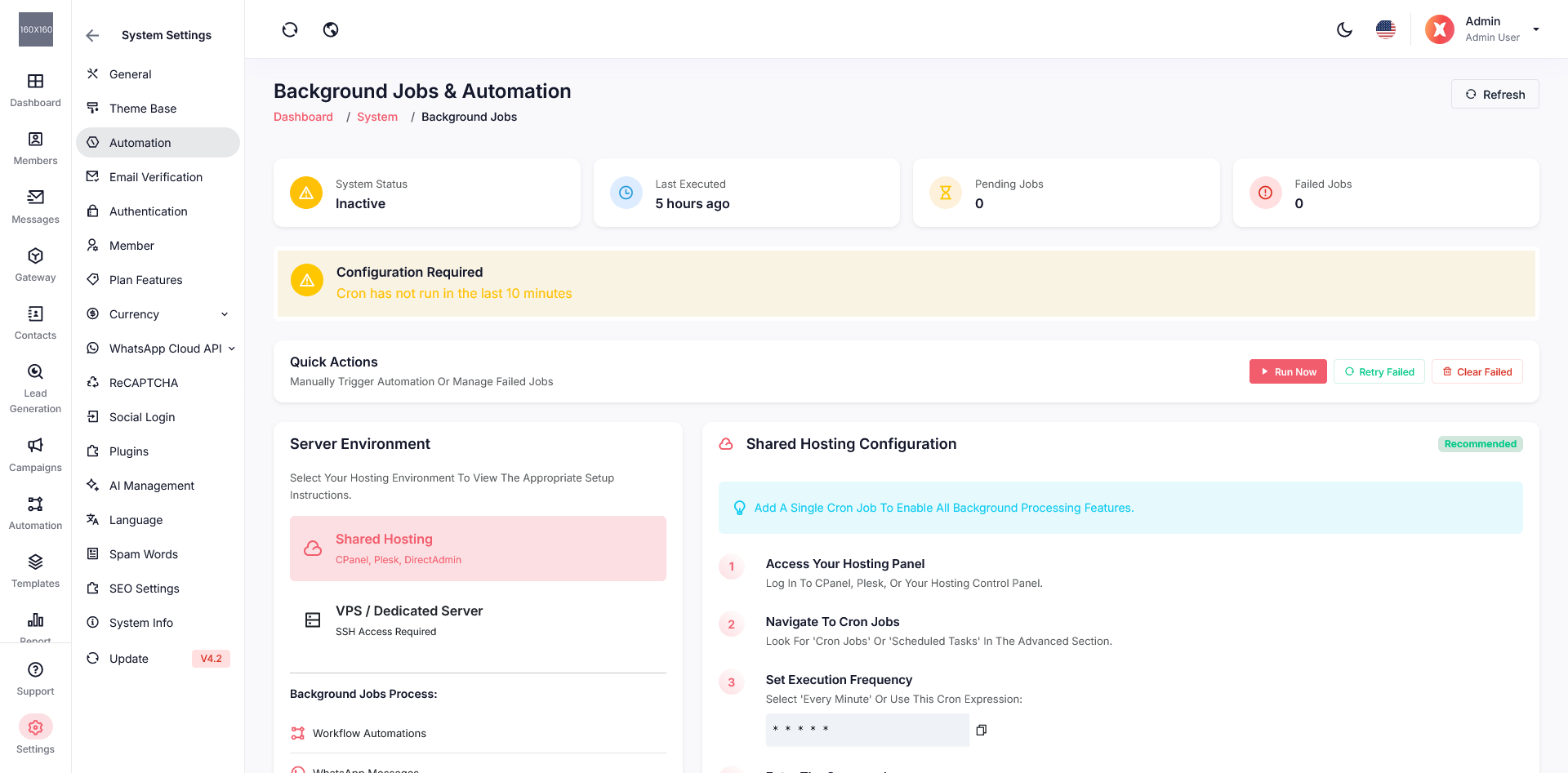The height and width of the screenshot is (773, 1568).
Task: Toggle dark mode with moon icon
Action: (x=1344, y=30)
